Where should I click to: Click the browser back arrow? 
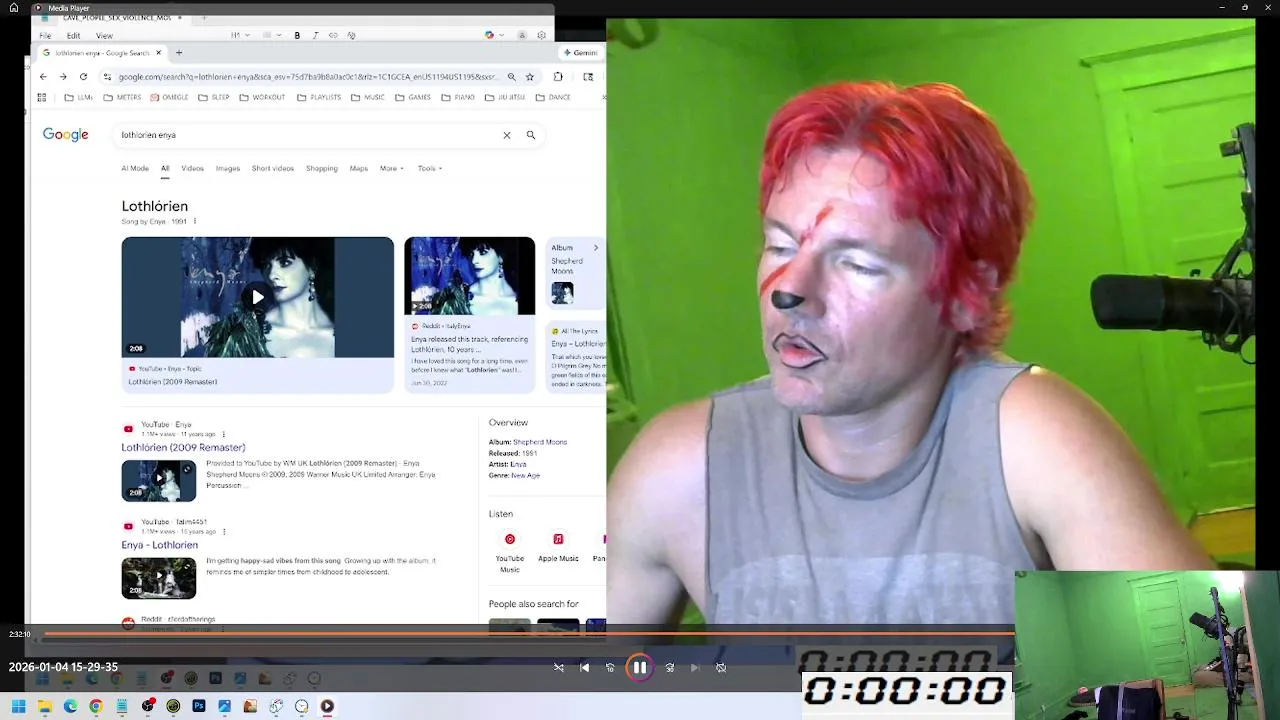coord(43,77)
